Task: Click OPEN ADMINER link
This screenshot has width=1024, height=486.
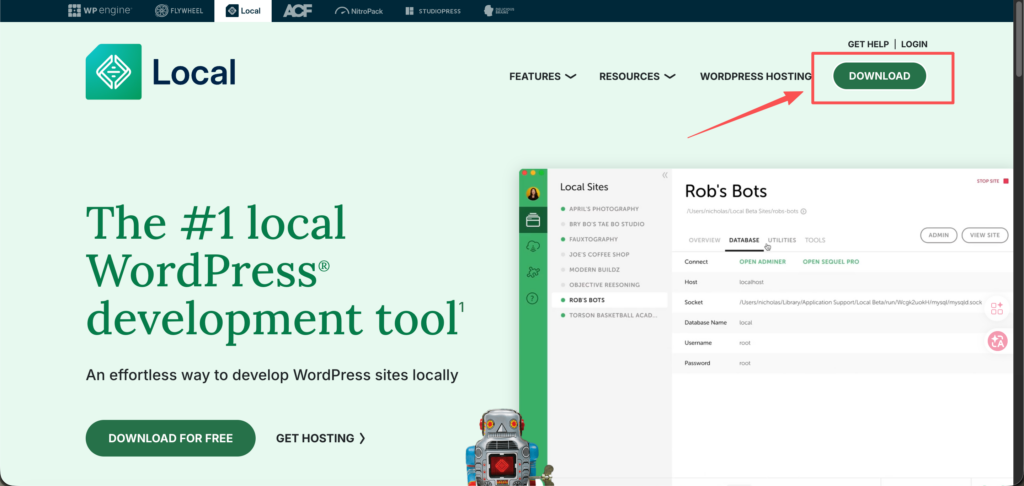Action: point(763,262)
